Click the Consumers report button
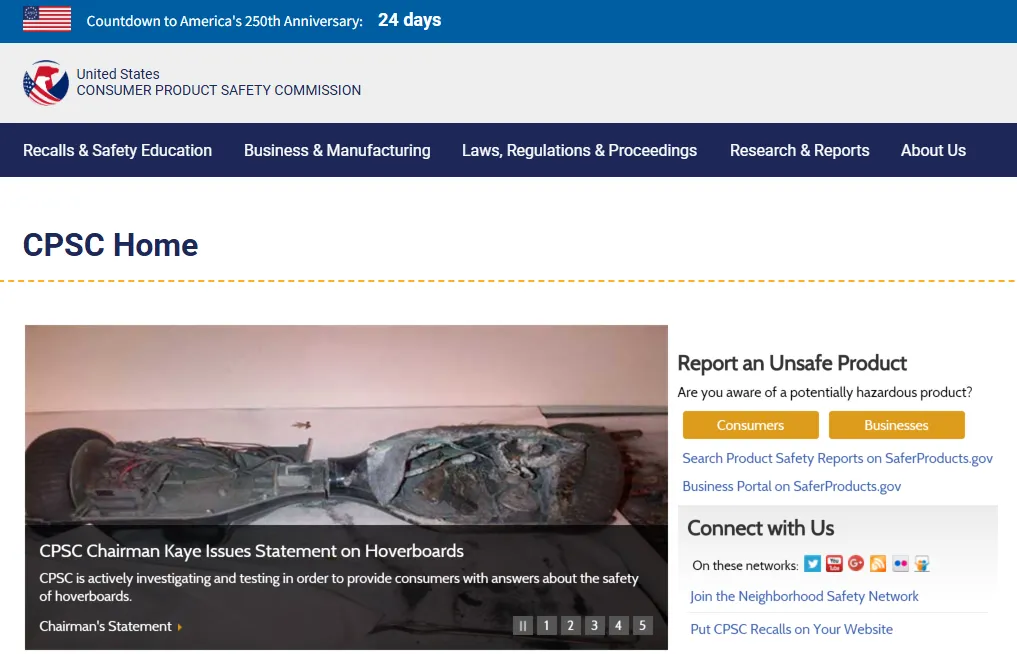Screen dimensions: 1017x654 750,425
